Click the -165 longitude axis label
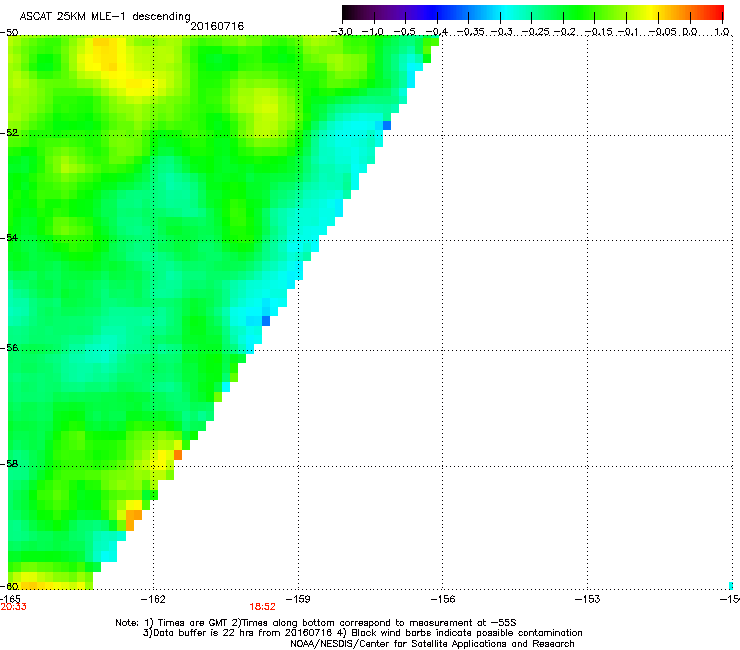The height and width of the screenshot is (650, 740). (x=10, y=599)
